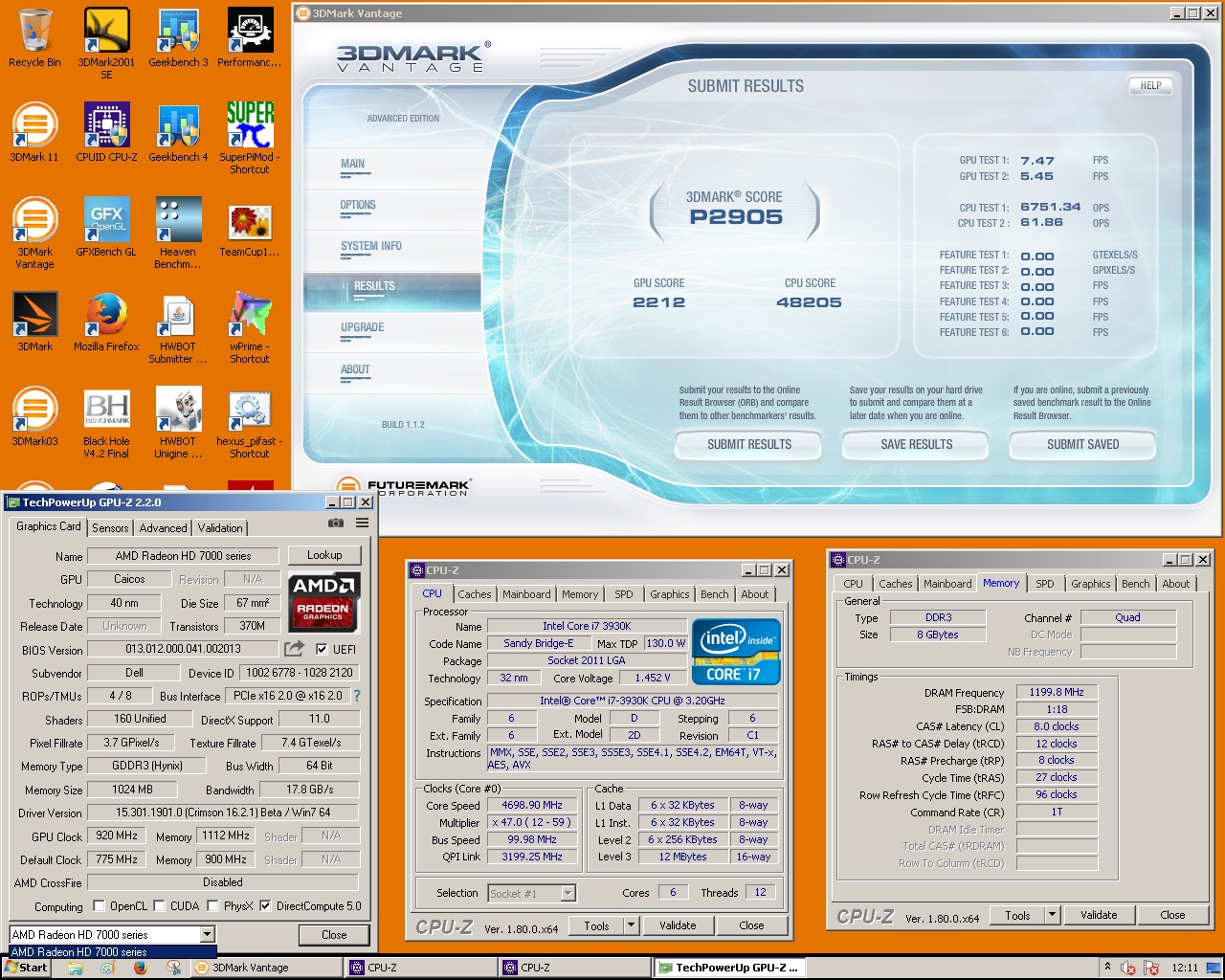Switch to Advanced tab in GPU-Z
Screen dimensions: 1225x980
pyautogui.click(x=163, y=527)
